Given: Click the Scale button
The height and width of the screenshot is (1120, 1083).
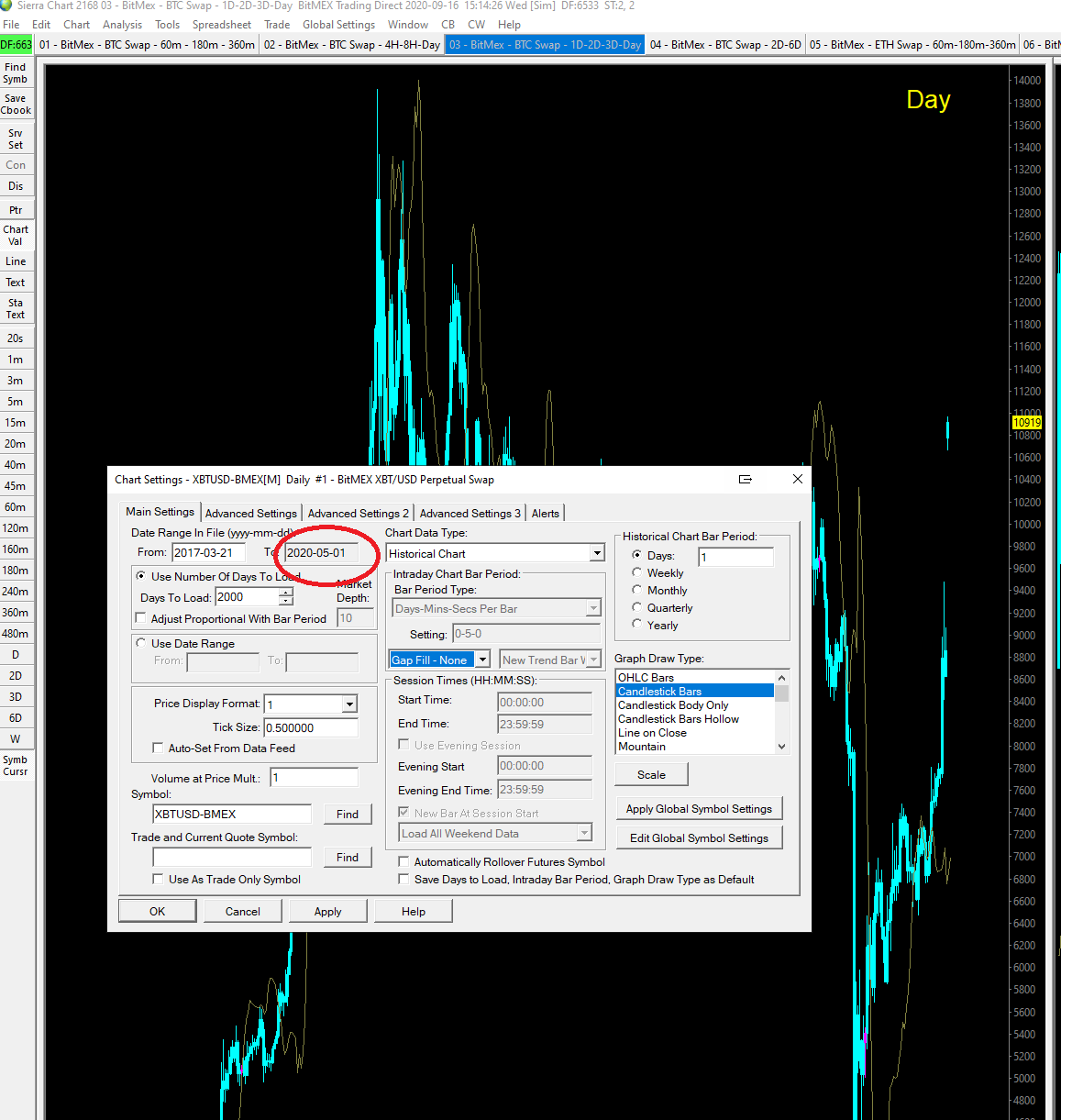Looking at the screenshot, I should tap(652, 774).
